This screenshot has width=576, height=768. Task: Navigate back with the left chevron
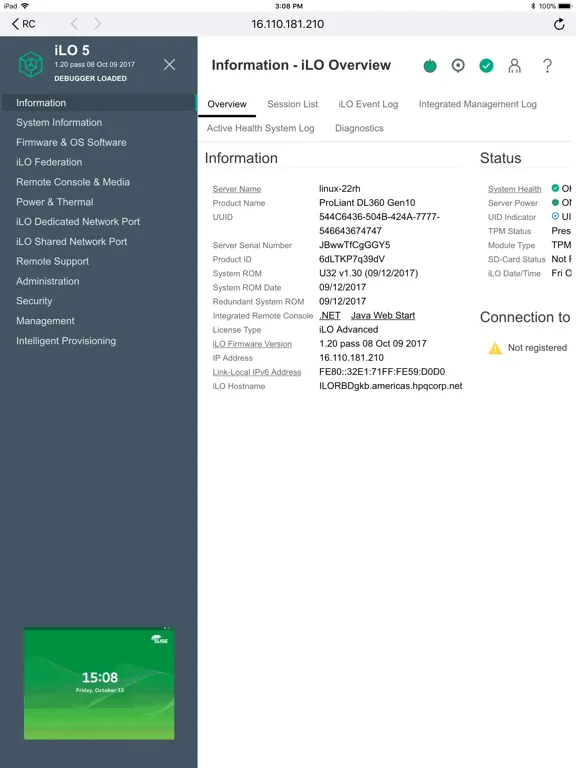(x=74, y=24)
